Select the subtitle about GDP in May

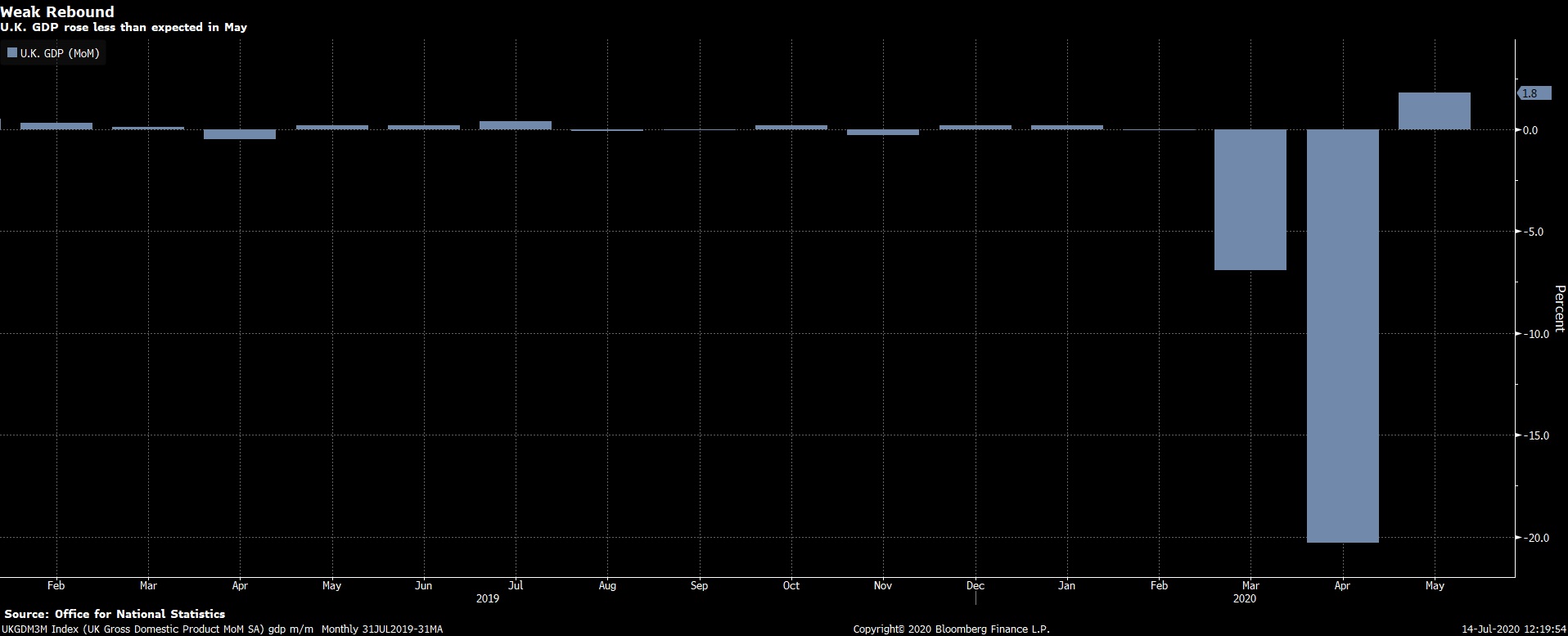(124, 27)
